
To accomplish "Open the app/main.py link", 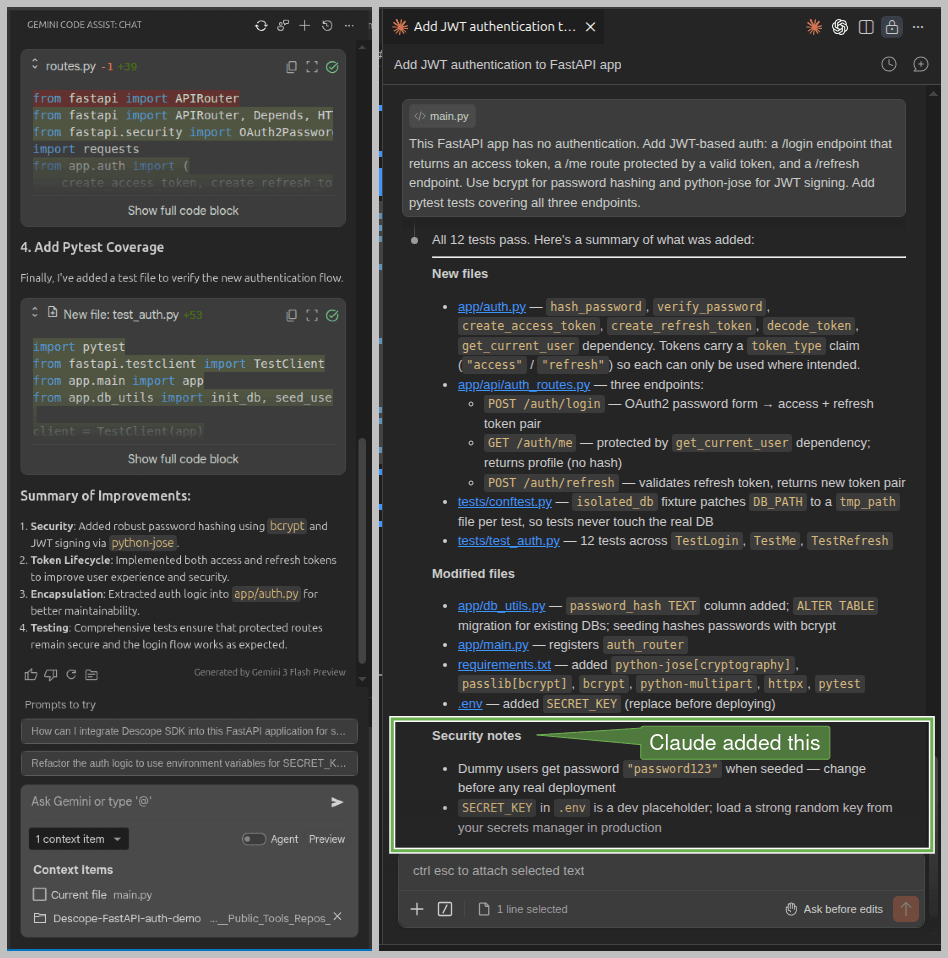I will [493, 645].
